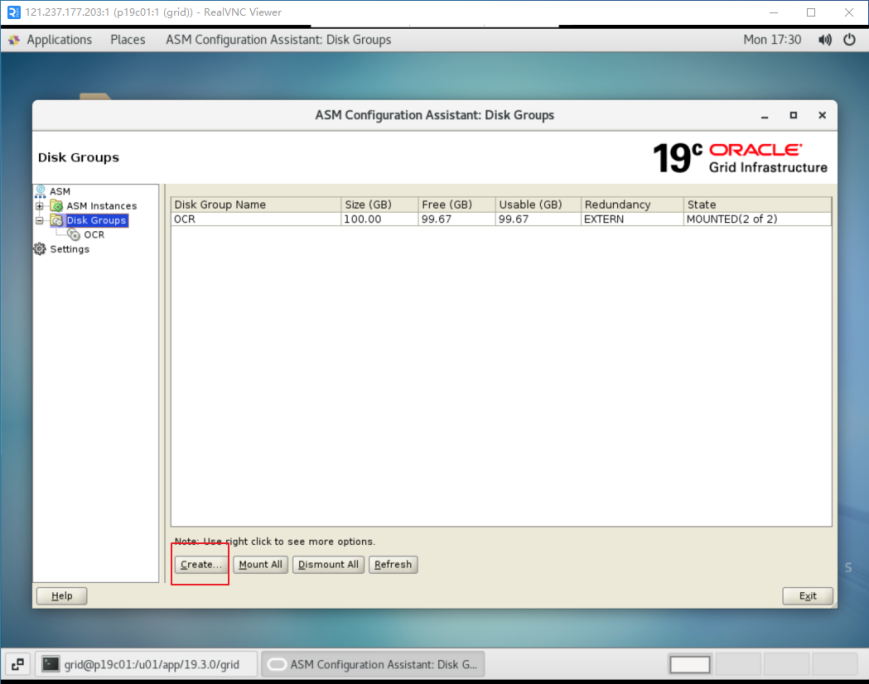Select Settings in the tree

69,249
